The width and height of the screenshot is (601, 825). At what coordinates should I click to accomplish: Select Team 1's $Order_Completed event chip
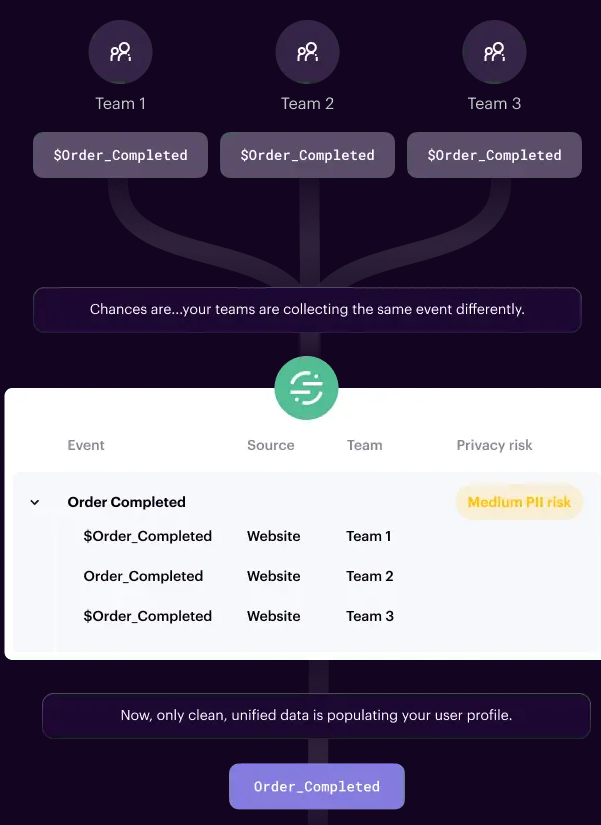(121, 155)
